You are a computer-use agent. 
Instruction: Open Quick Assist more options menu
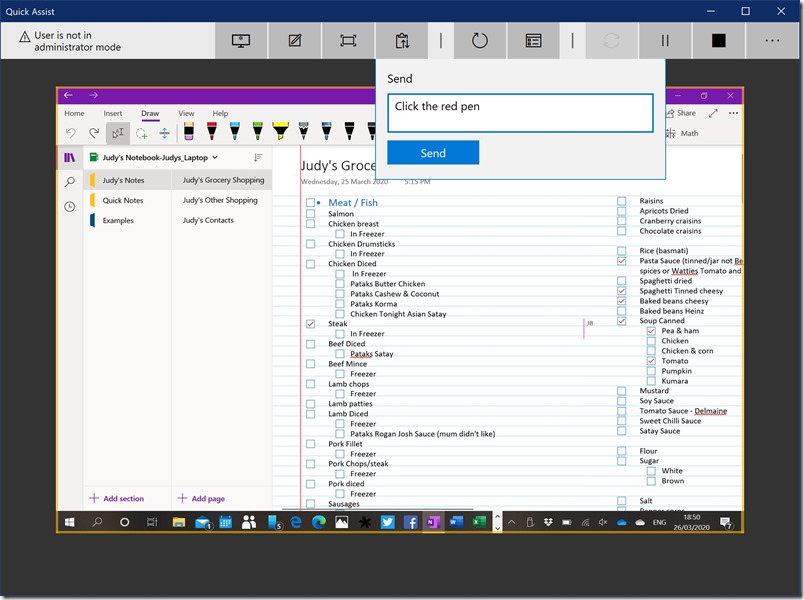[772, 41]
